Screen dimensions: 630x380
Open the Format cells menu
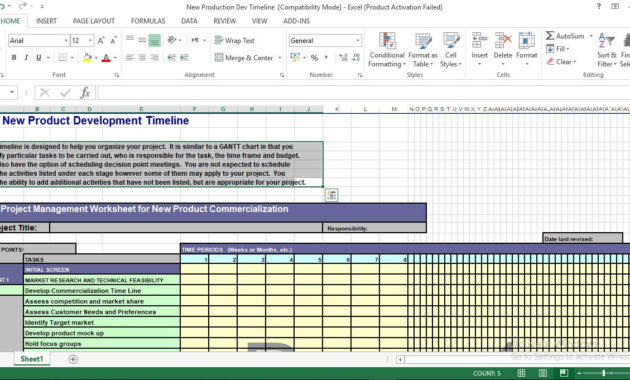pyautogui.click(x=526, y=49)
